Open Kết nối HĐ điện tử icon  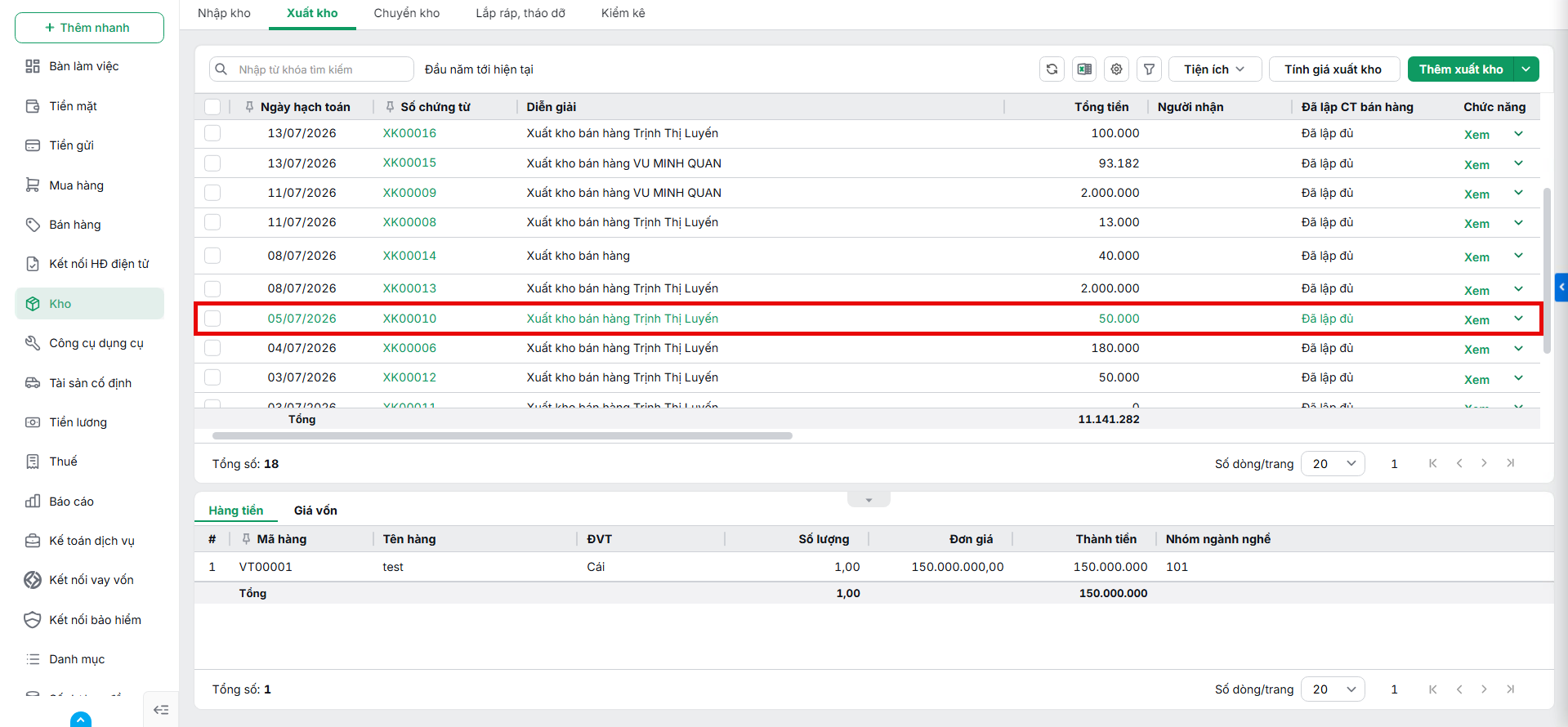(33, 264)
